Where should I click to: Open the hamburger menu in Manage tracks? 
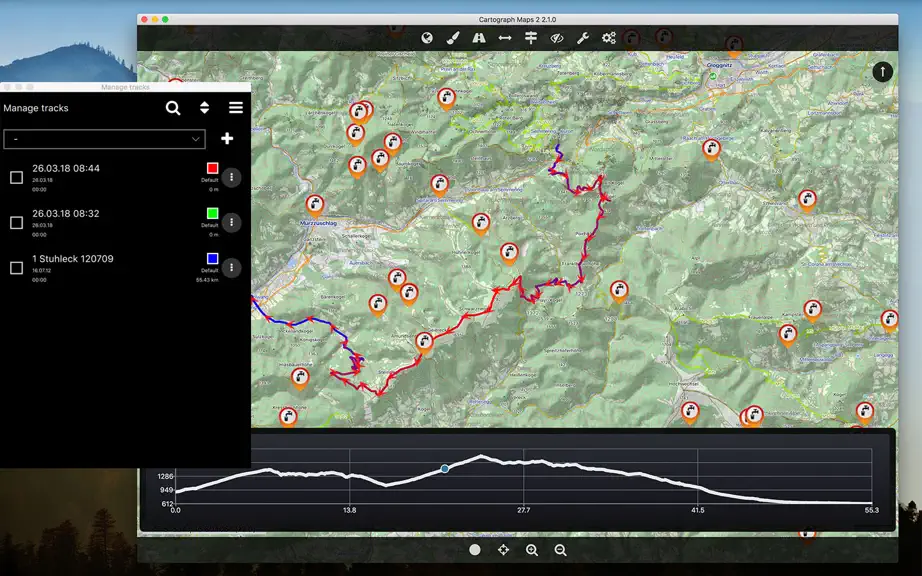tap(236, 108)
